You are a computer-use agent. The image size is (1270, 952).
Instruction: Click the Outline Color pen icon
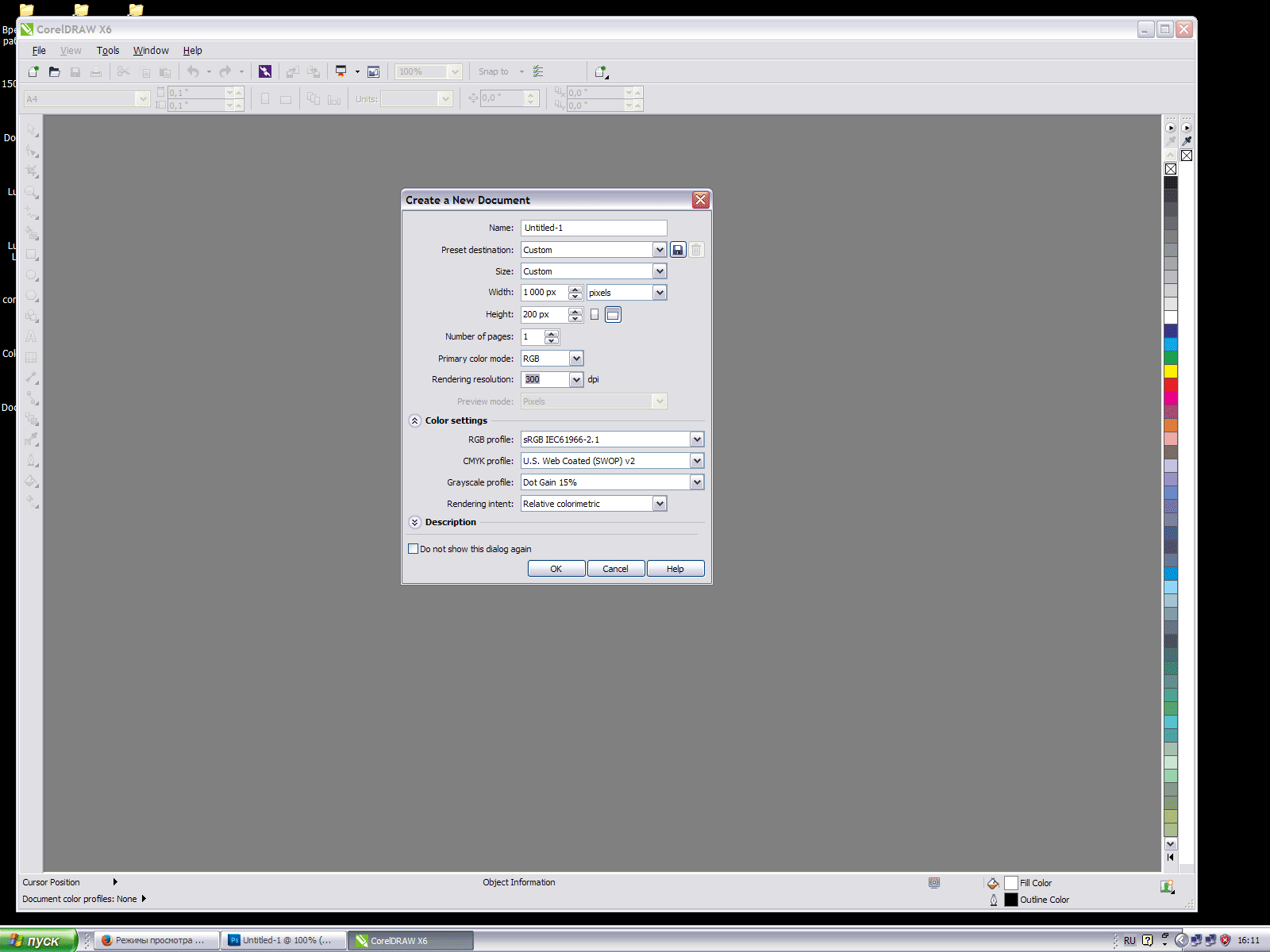994,900
